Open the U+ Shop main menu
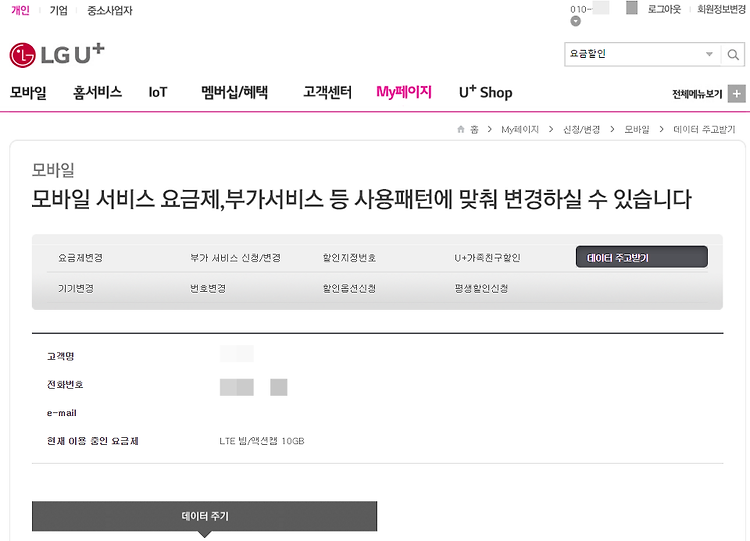The height and width of the screenshot is (541, 750). coord(485,92)
